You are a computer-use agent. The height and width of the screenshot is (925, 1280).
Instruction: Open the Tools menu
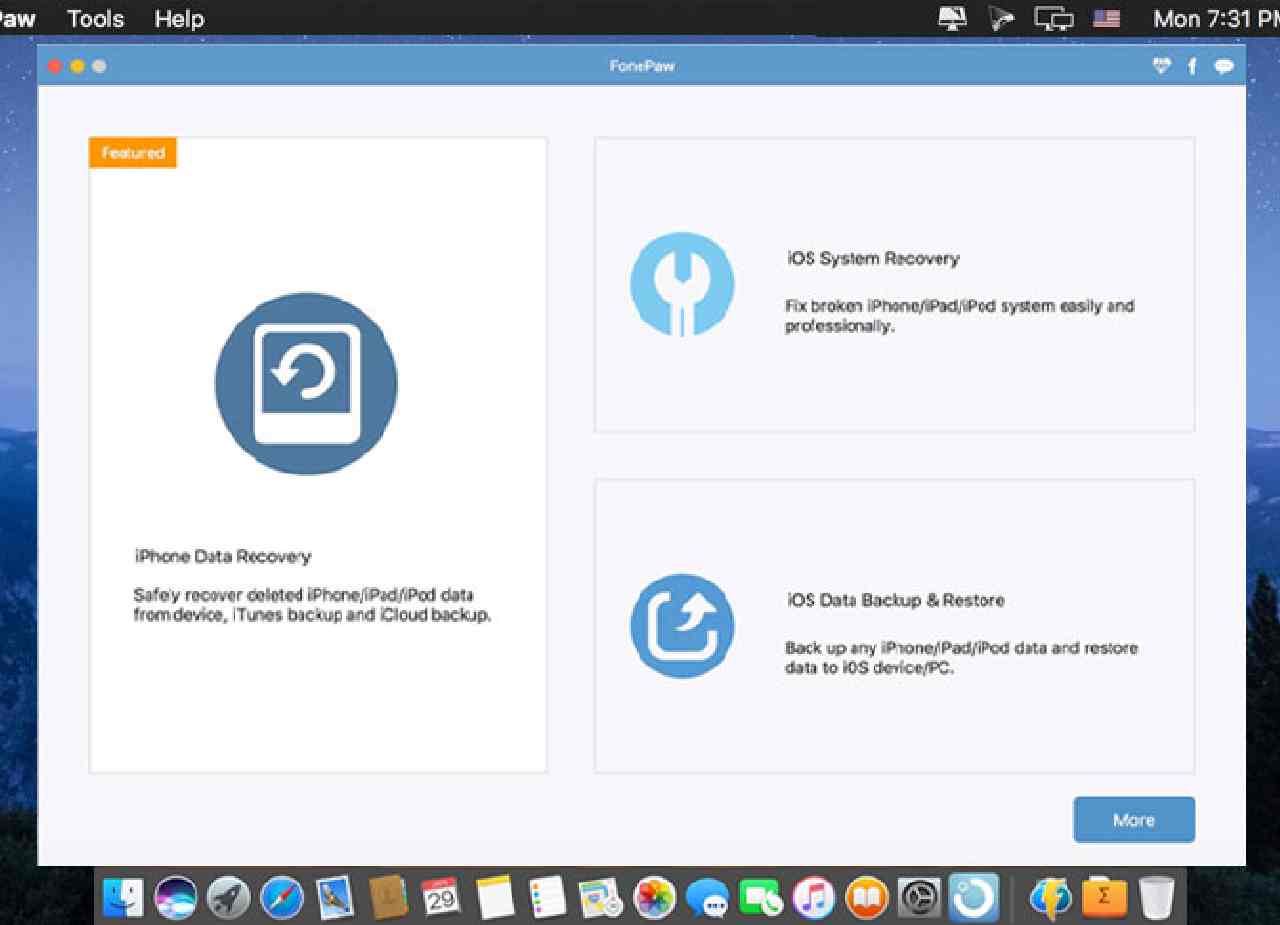[x=95, y=18]
